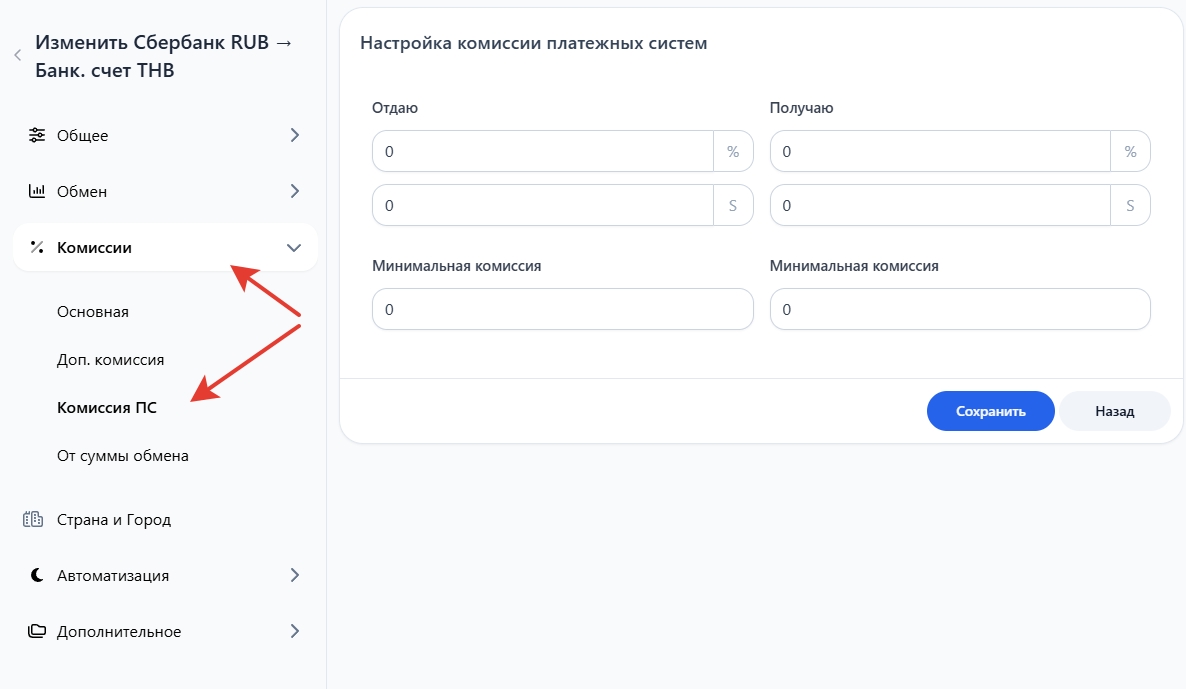Open the Основная commission submenu item

pos(93,312)
